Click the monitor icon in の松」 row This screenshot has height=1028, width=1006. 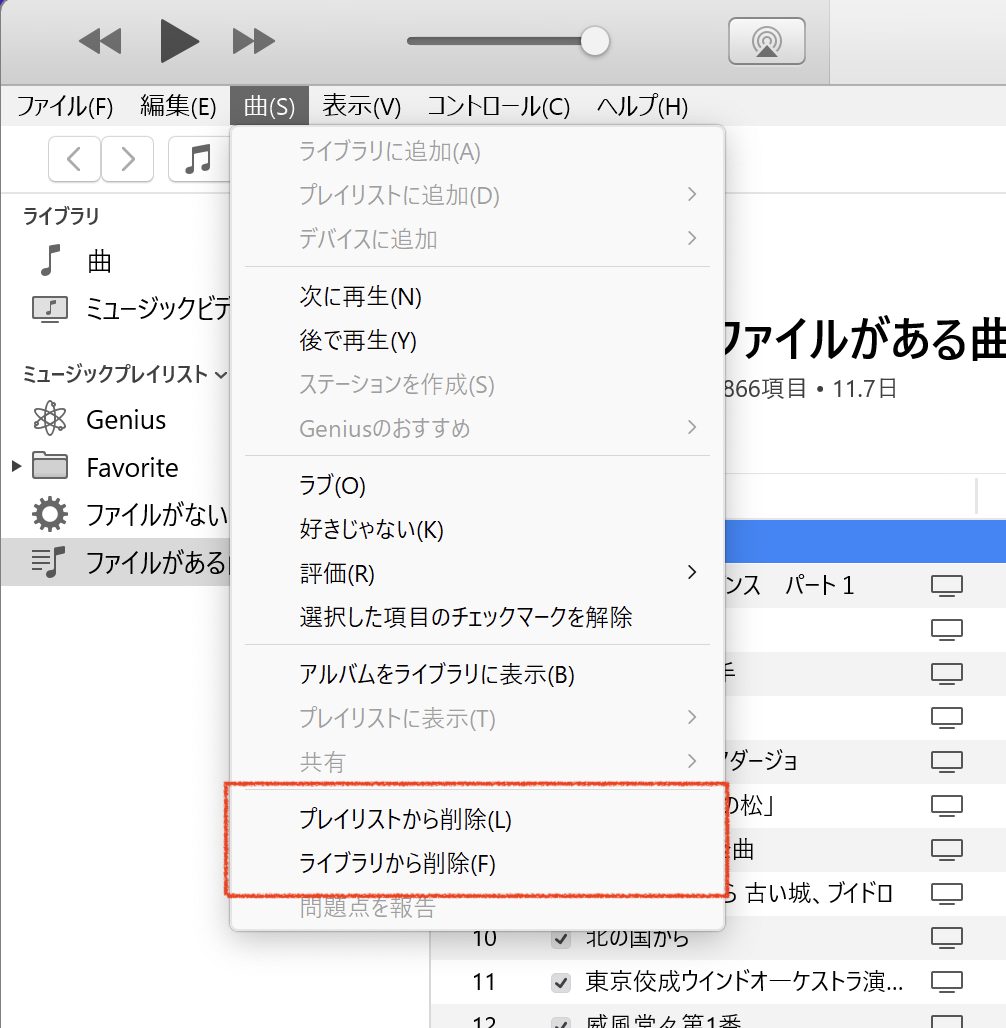(947, 805)
